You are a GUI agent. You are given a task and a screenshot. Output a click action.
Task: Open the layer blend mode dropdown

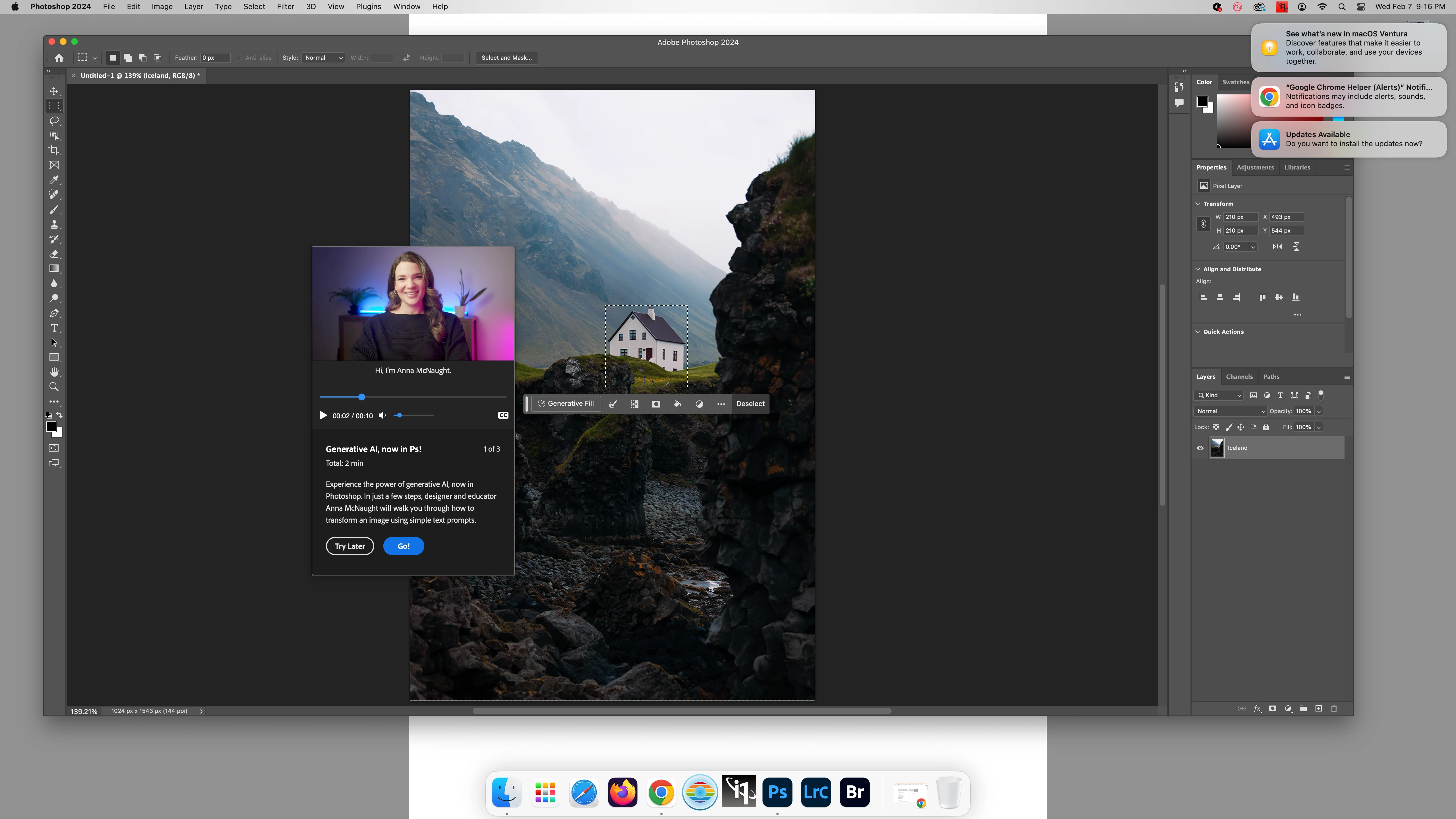click(x=1230, y=411)
